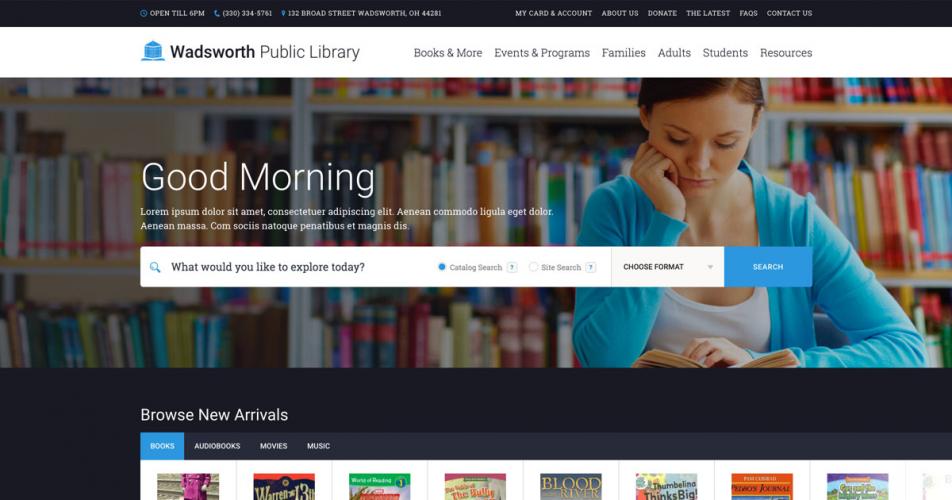This screenshot has width=952, height=500.
Task: Expand the Choose Format dropdown
Action: pyautogui.click(x=668, y=267)
